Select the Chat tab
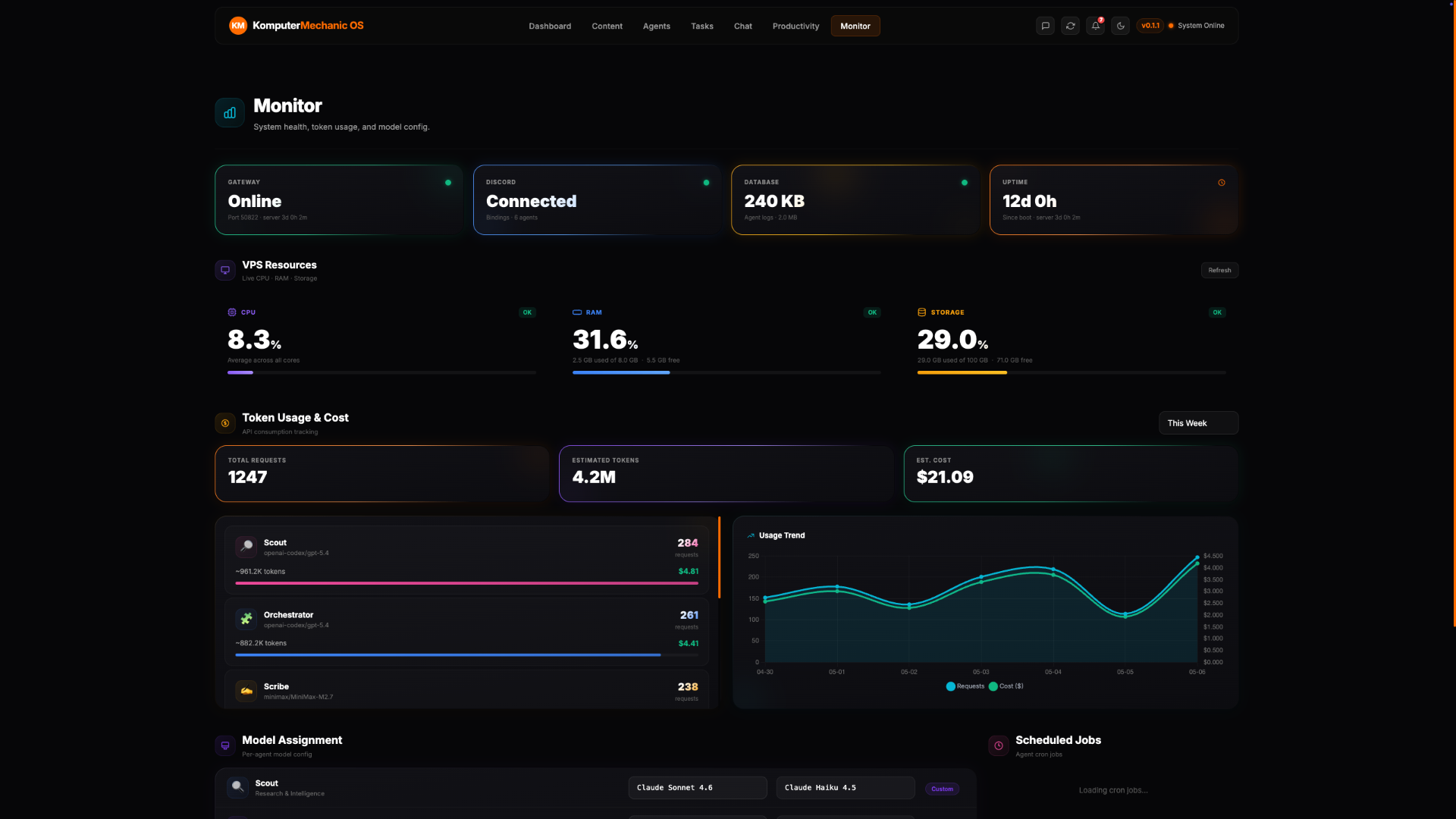 pyautogui.click(x=742, y=26)
